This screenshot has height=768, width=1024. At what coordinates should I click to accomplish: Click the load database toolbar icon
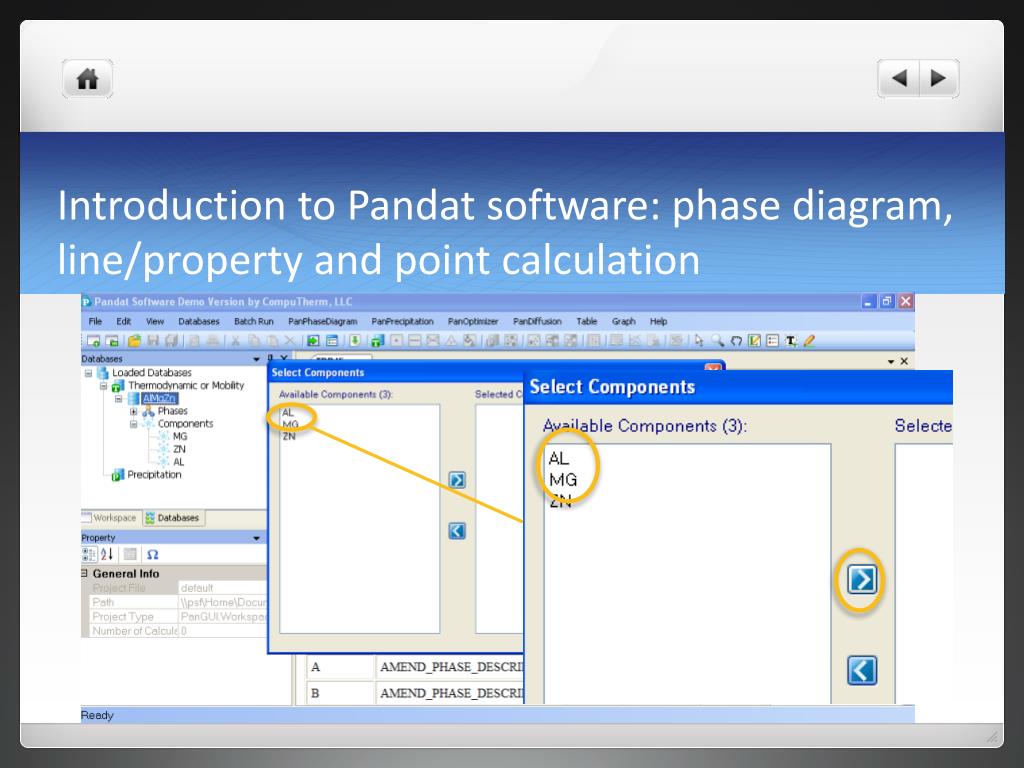coord(313,341)
